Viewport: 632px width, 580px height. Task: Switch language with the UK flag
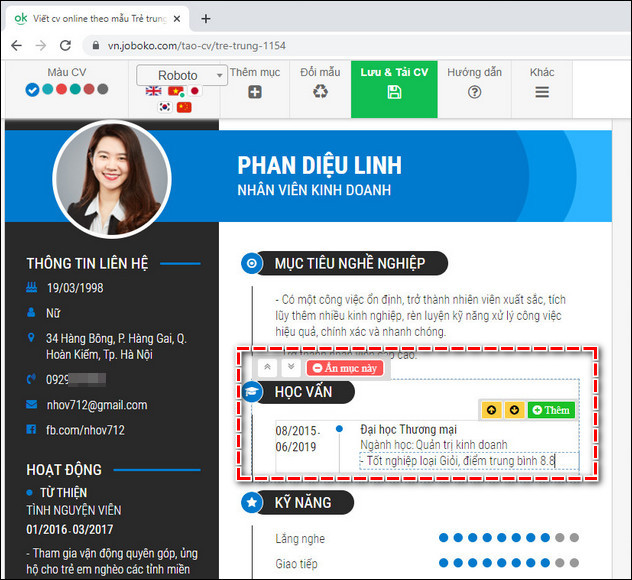[x=154, y=91]
